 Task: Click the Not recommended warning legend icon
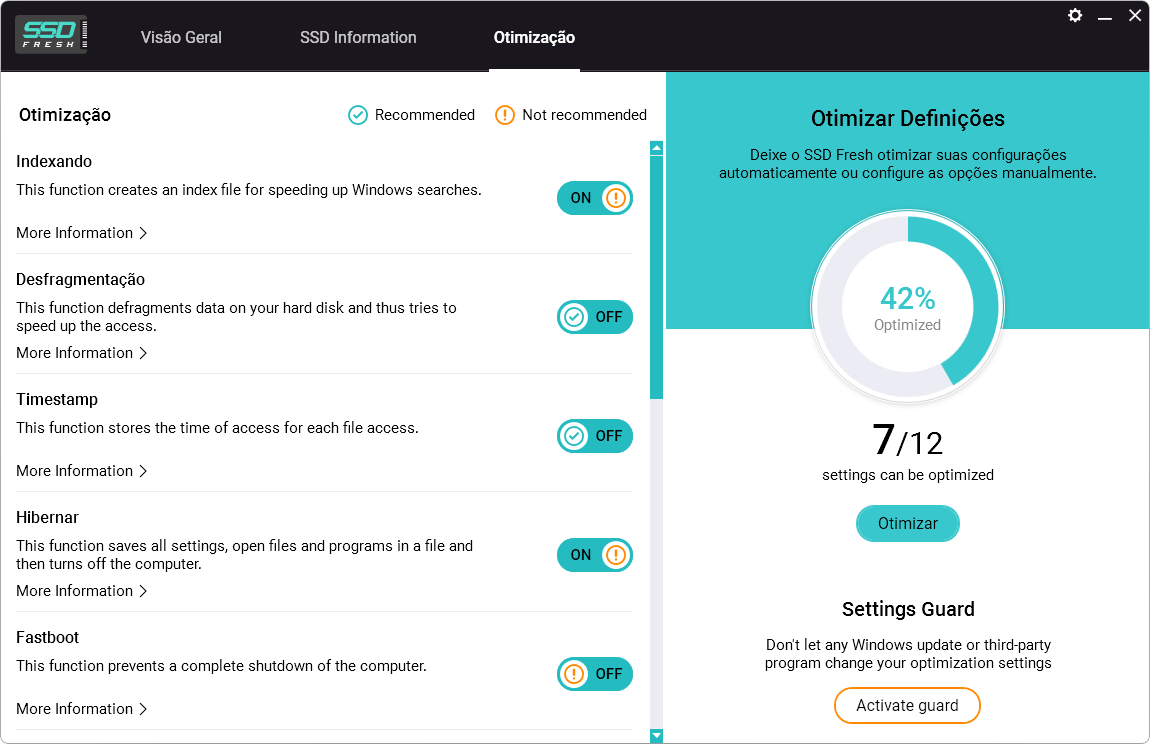coord(505,115)
